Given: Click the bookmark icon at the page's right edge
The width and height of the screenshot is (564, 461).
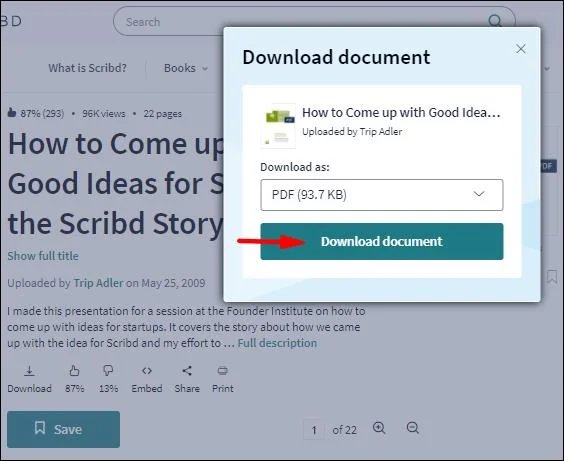Looking at the screenshot, I should tap(552, 277).
